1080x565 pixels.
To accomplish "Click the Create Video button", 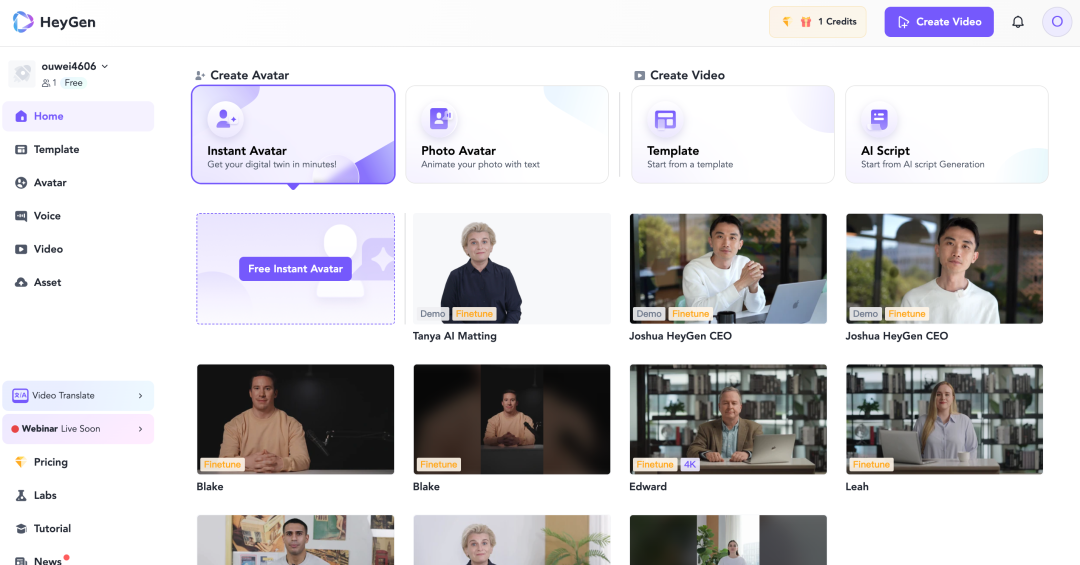I will 939,22.
